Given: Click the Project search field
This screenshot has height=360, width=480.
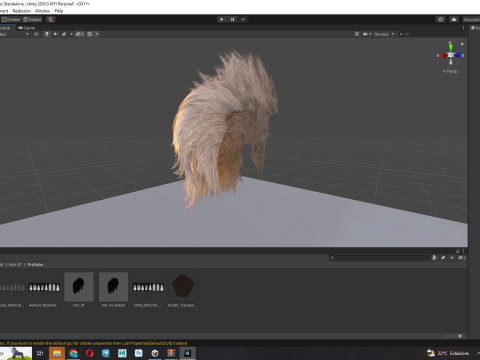Looking at the screenshot, I should point(380,257).
